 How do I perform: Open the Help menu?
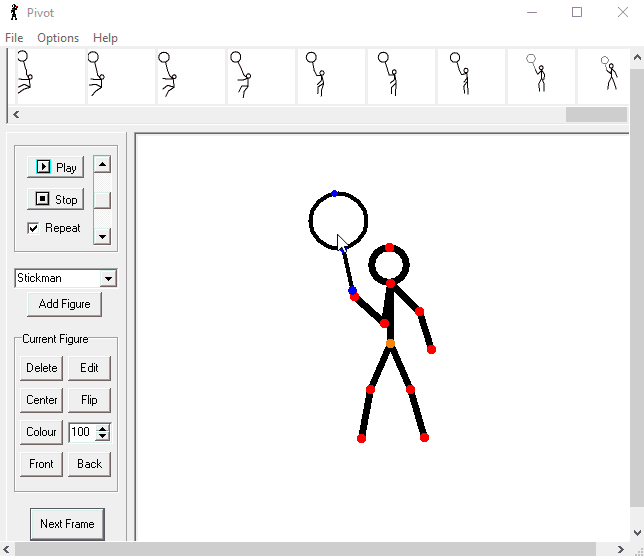(x=105, y=38)
